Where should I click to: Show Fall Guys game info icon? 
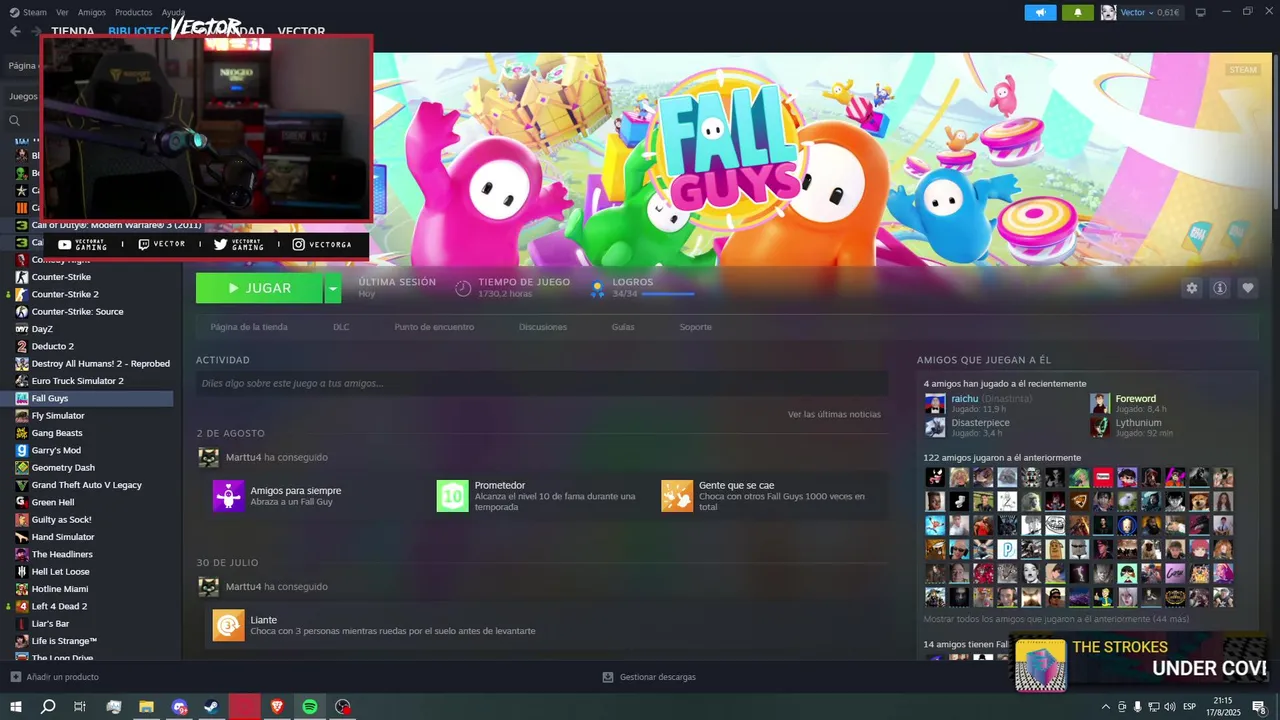1220,288
